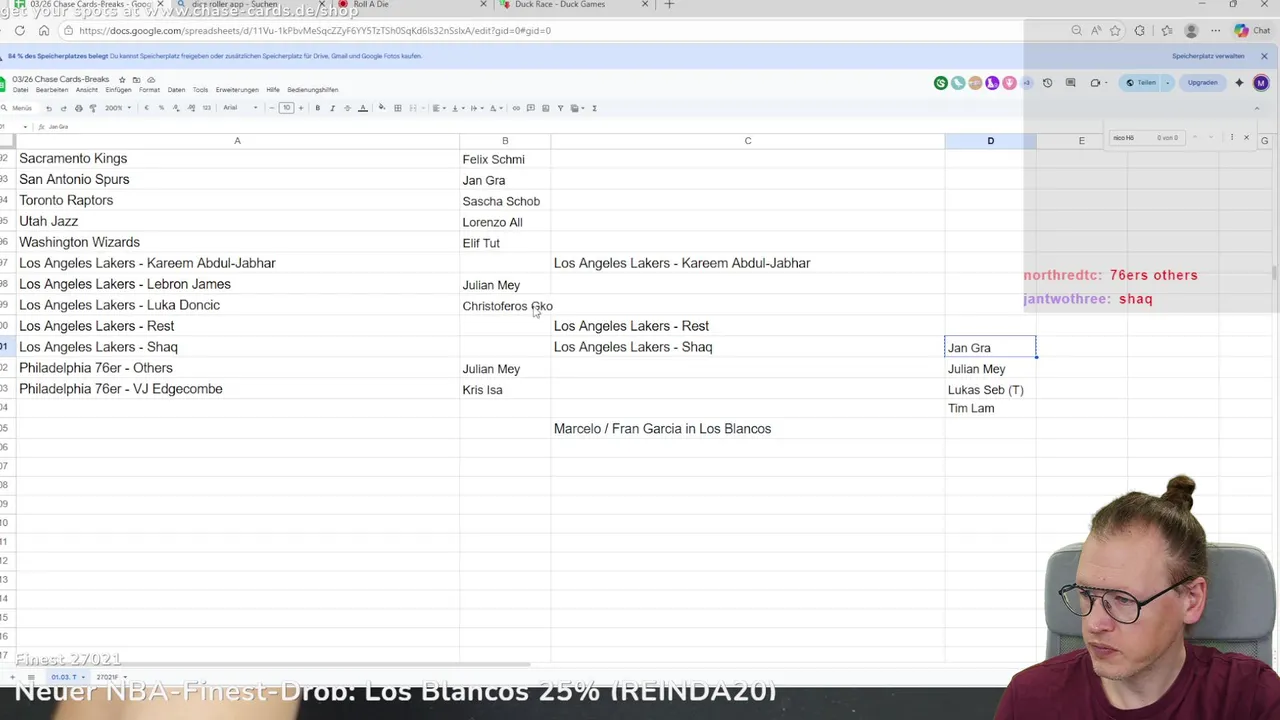Screen dimensions: 1280x720
Task: Move document with the folder icon
Action: click(x=137, y=79)
